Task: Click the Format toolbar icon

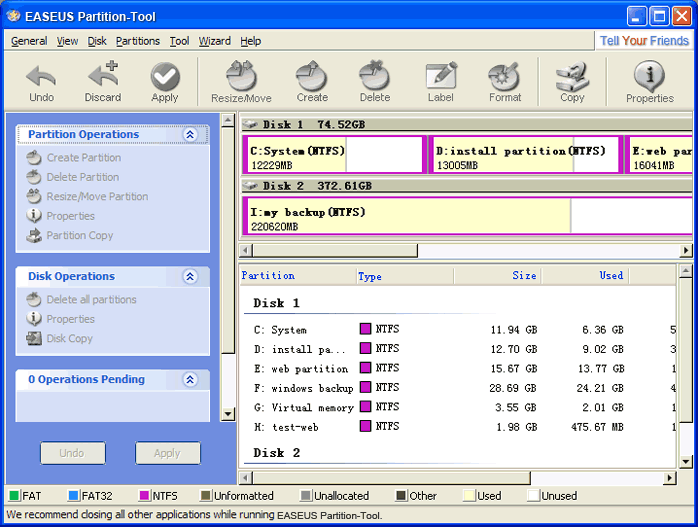Action: pyautogui.click(x=505, y=81)
